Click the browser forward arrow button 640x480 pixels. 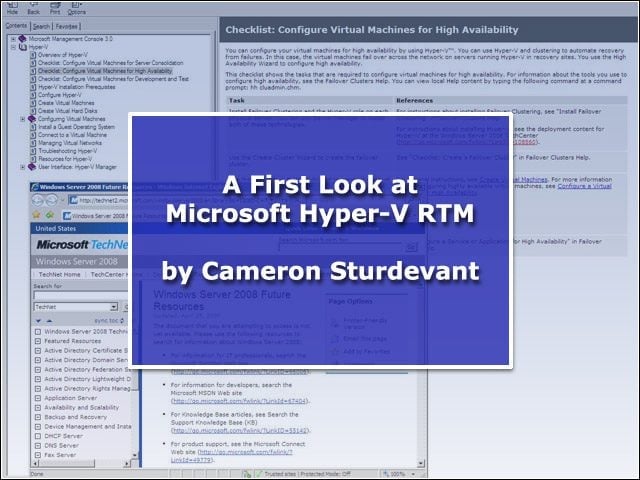pyautogui.click(x=51, y=200)
